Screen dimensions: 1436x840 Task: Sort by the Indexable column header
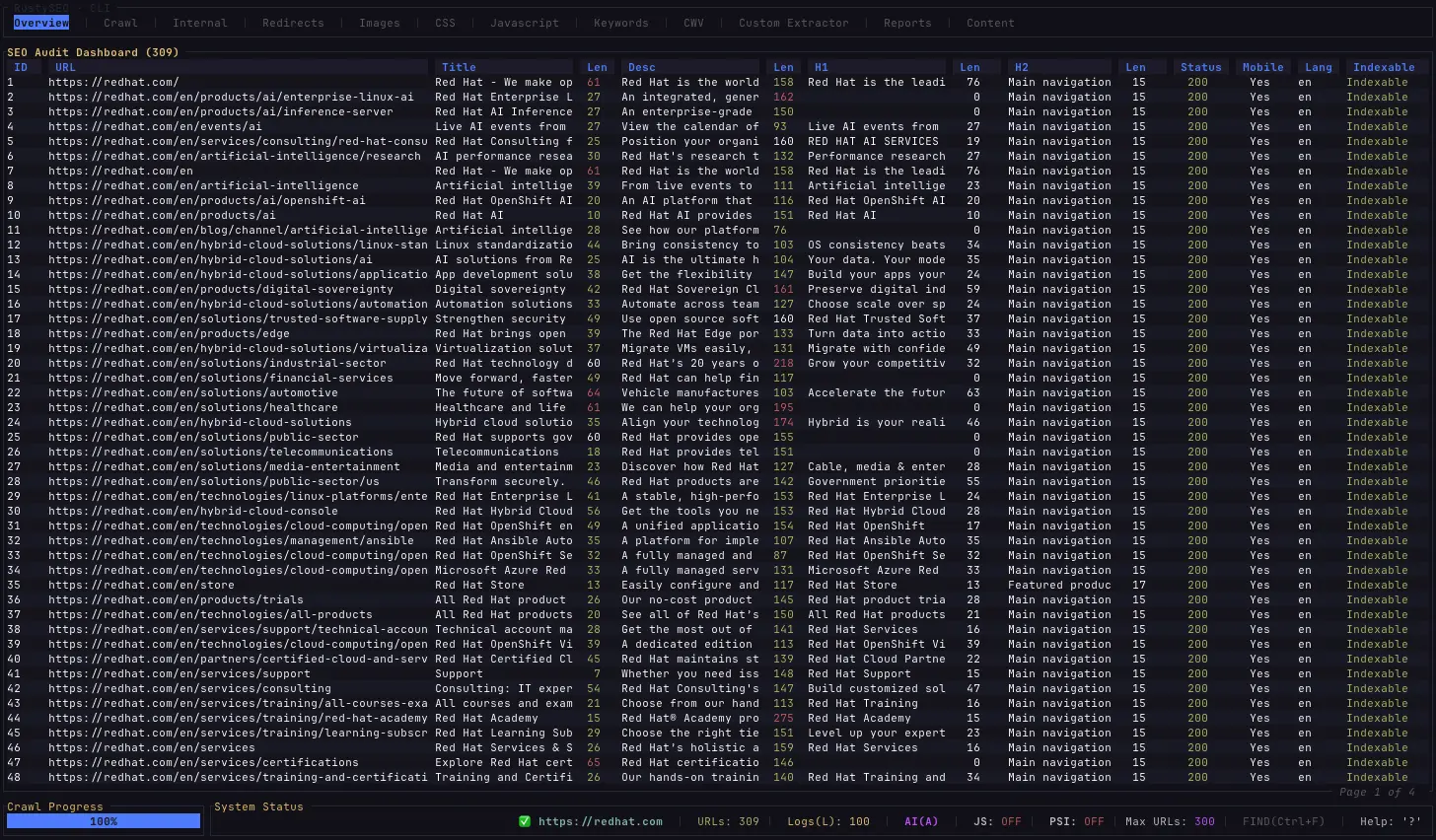[x=1384, y=67]
